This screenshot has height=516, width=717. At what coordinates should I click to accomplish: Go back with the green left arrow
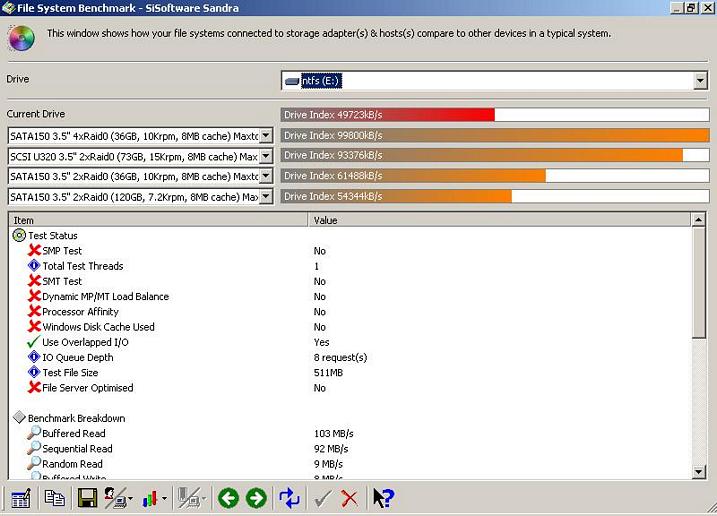tap(228, 498)
